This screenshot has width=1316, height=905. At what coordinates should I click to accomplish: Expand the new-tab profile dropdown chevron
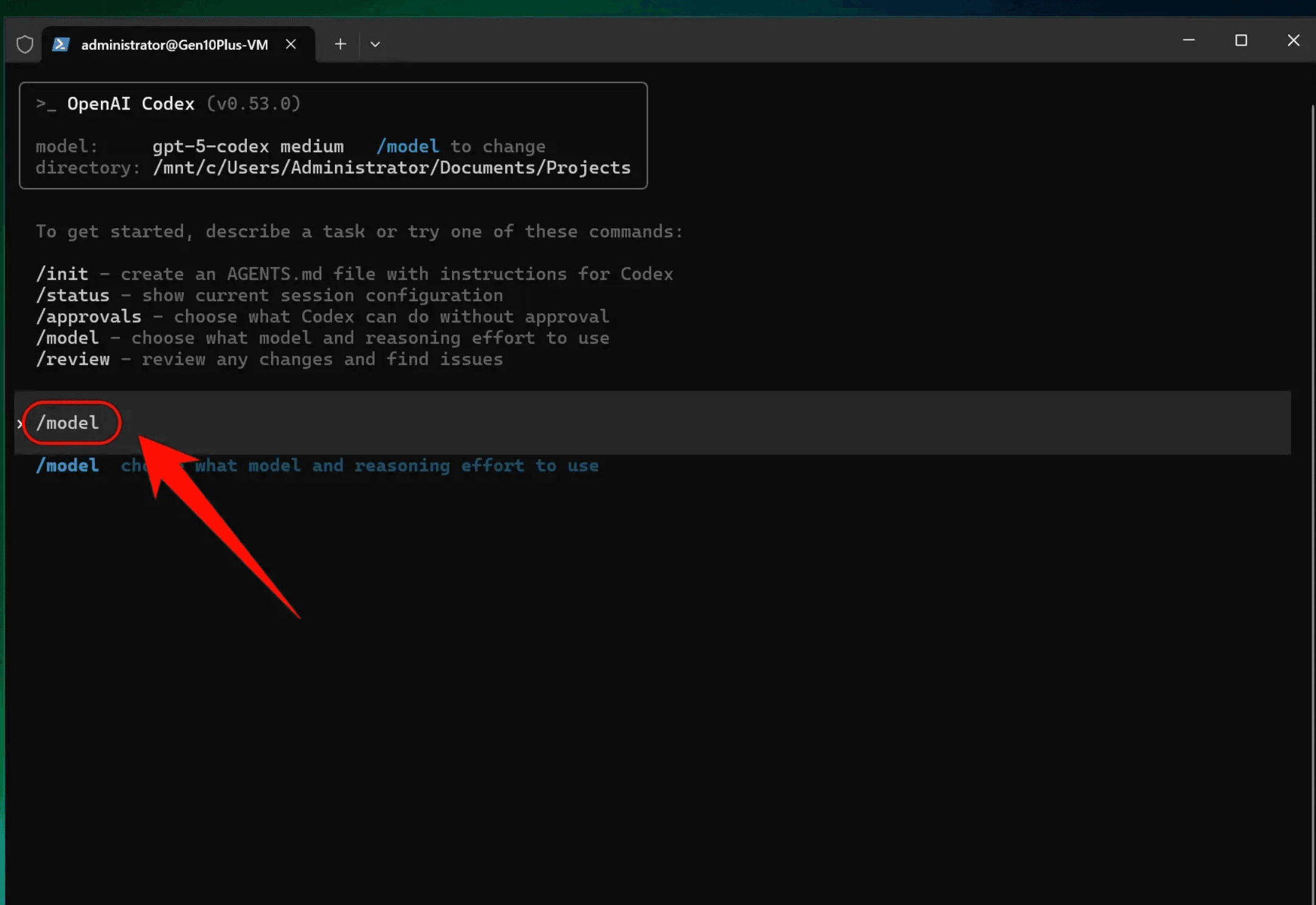(375, 44)
